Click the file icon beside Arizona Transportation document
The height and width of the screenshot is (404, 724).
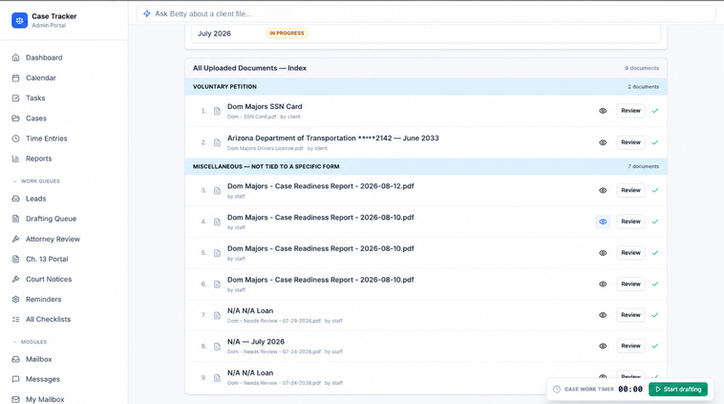217,143
